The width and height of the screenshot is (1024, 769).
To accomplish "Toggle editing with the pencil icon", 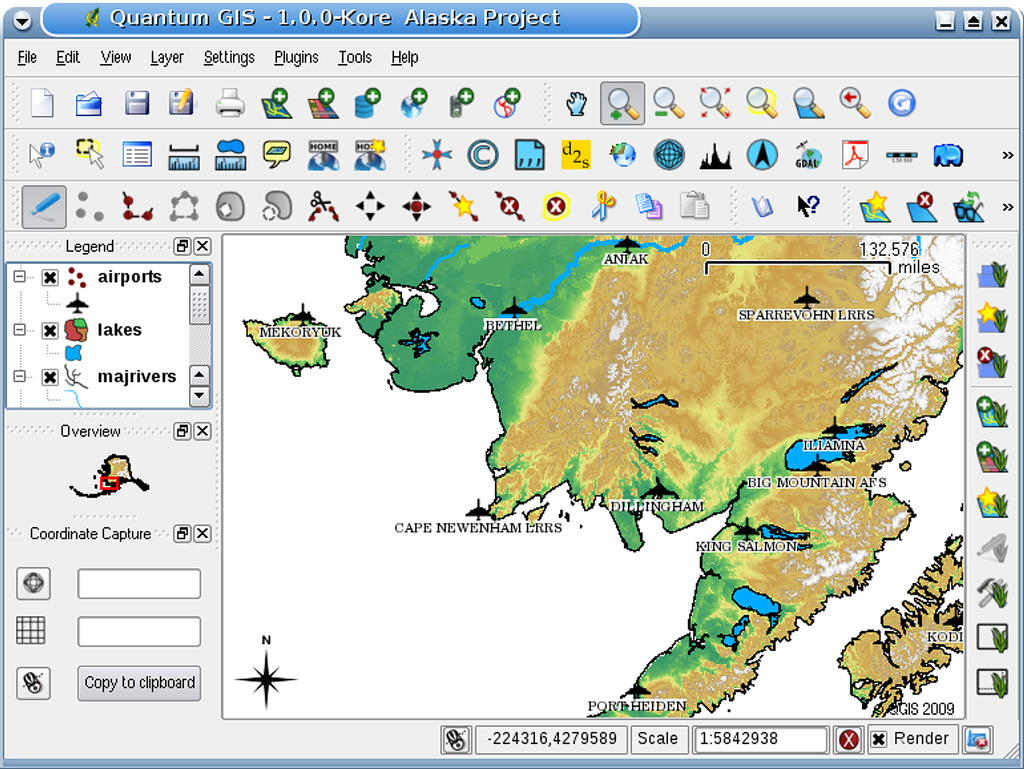I will pos(44,207).
